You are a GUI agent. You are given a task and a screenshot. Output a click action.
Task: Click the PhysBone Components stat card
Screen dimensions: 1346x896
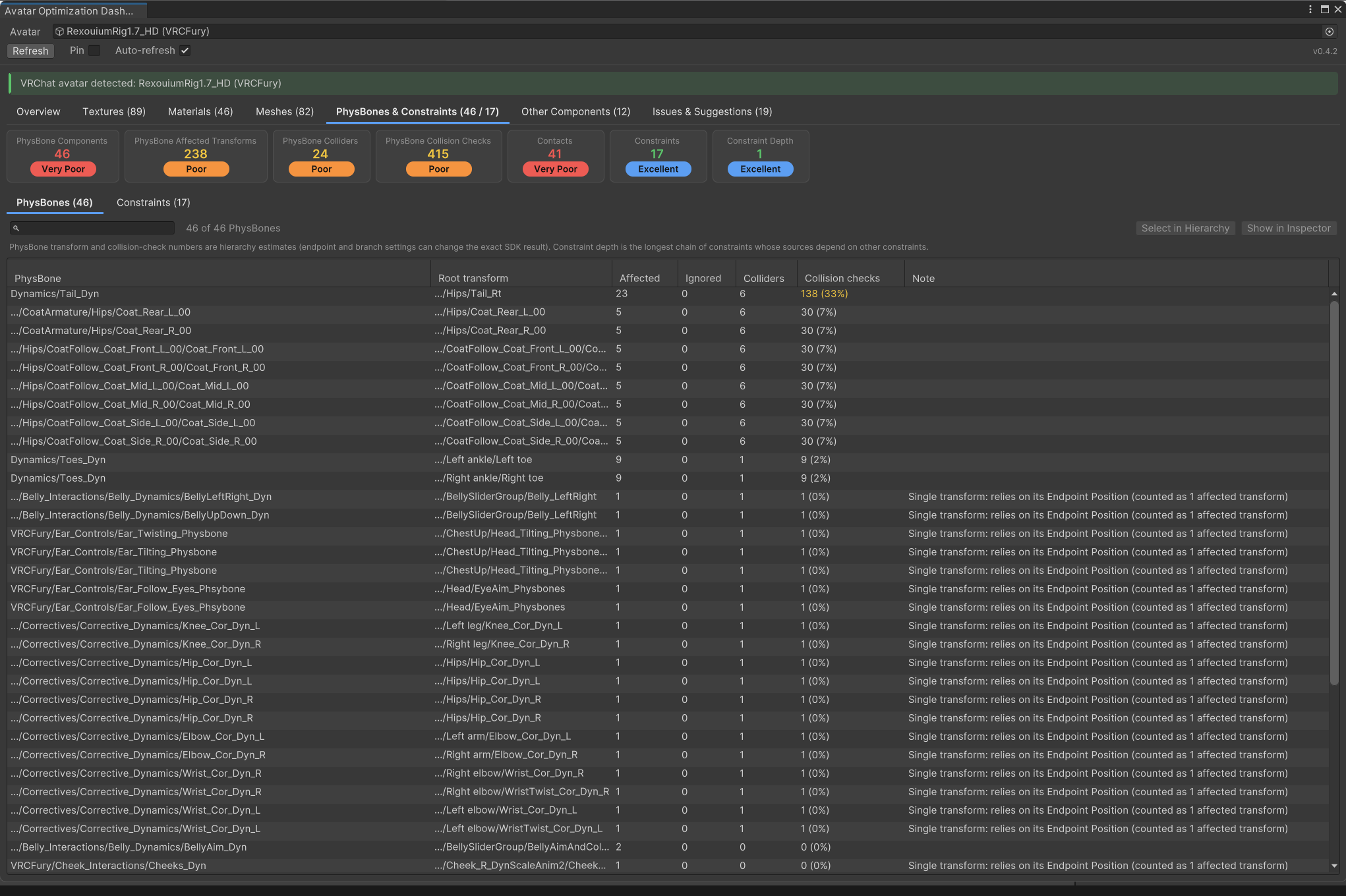pyautogui.click(x=63, y=156)
